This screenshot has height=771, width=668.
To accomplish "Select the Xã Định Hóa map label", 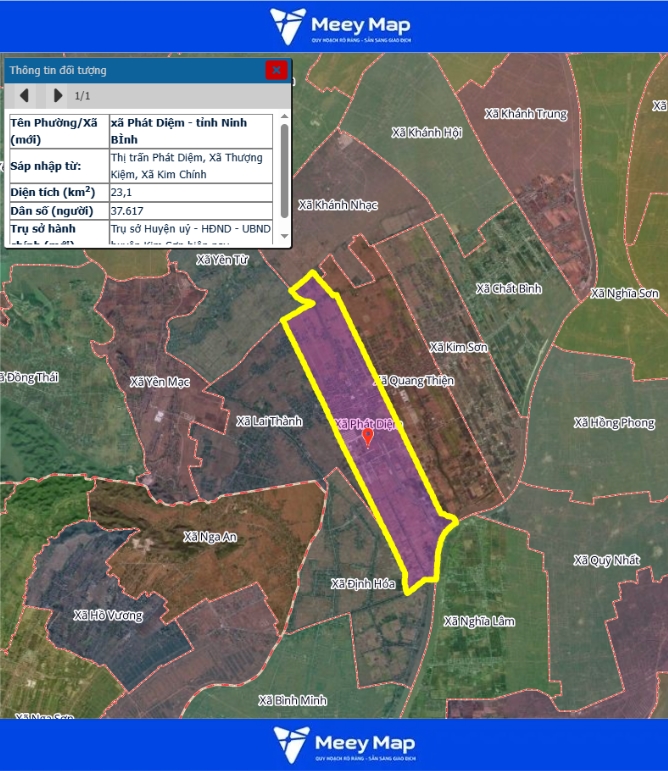I will click(x=363, y=583).
